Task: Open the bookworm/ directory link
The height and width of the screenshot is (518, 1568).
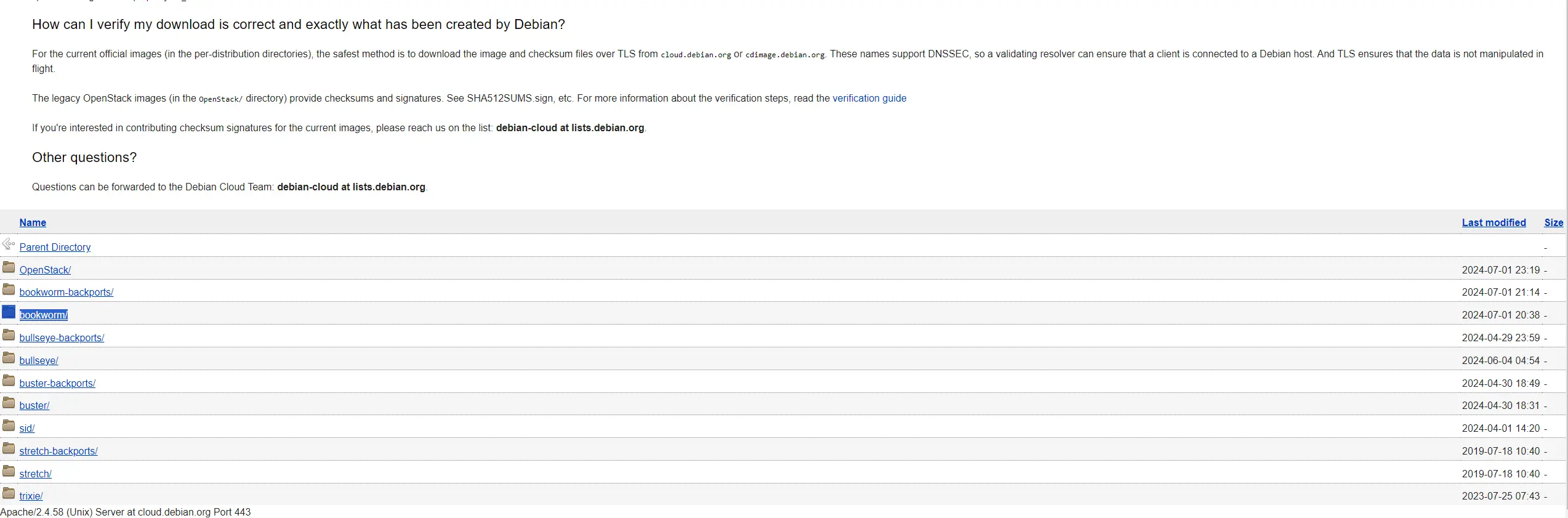Action: 44,315
